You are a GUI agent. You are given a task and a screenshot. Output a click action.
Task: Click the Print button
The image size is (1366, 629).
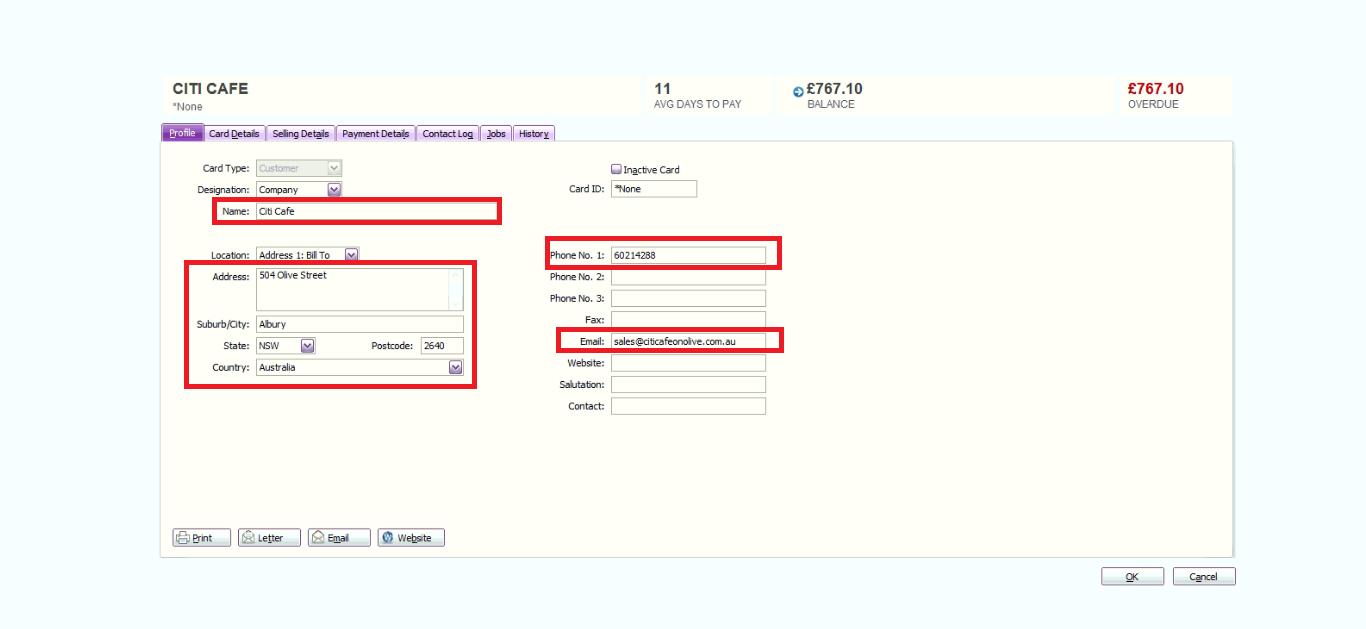click(x=202, y=538)
